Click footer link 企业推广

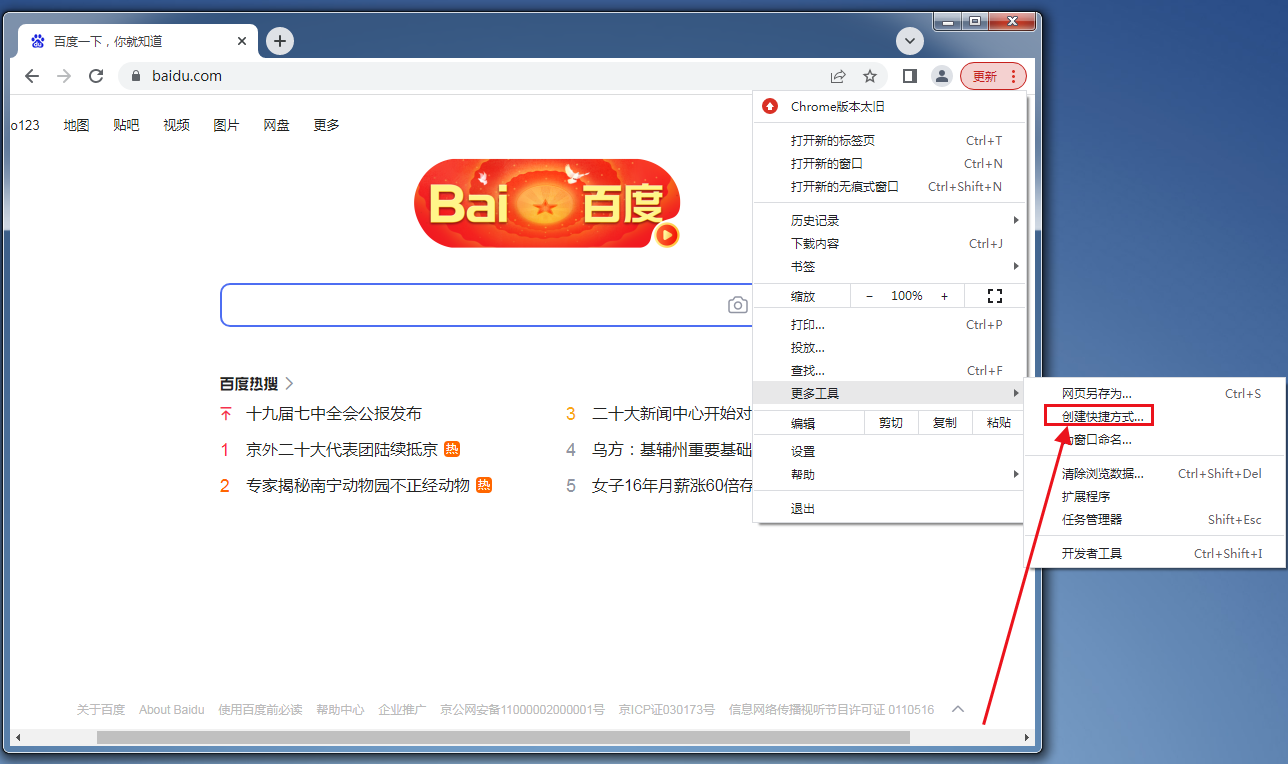402,710
